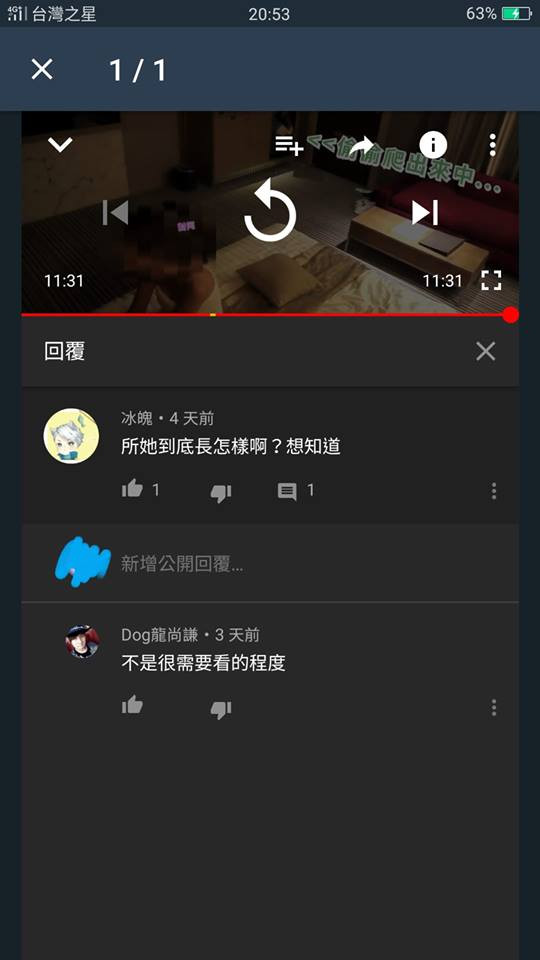Like Dog龍尚謙's reply
Screen dimensions: 540x960
point(132,705)
